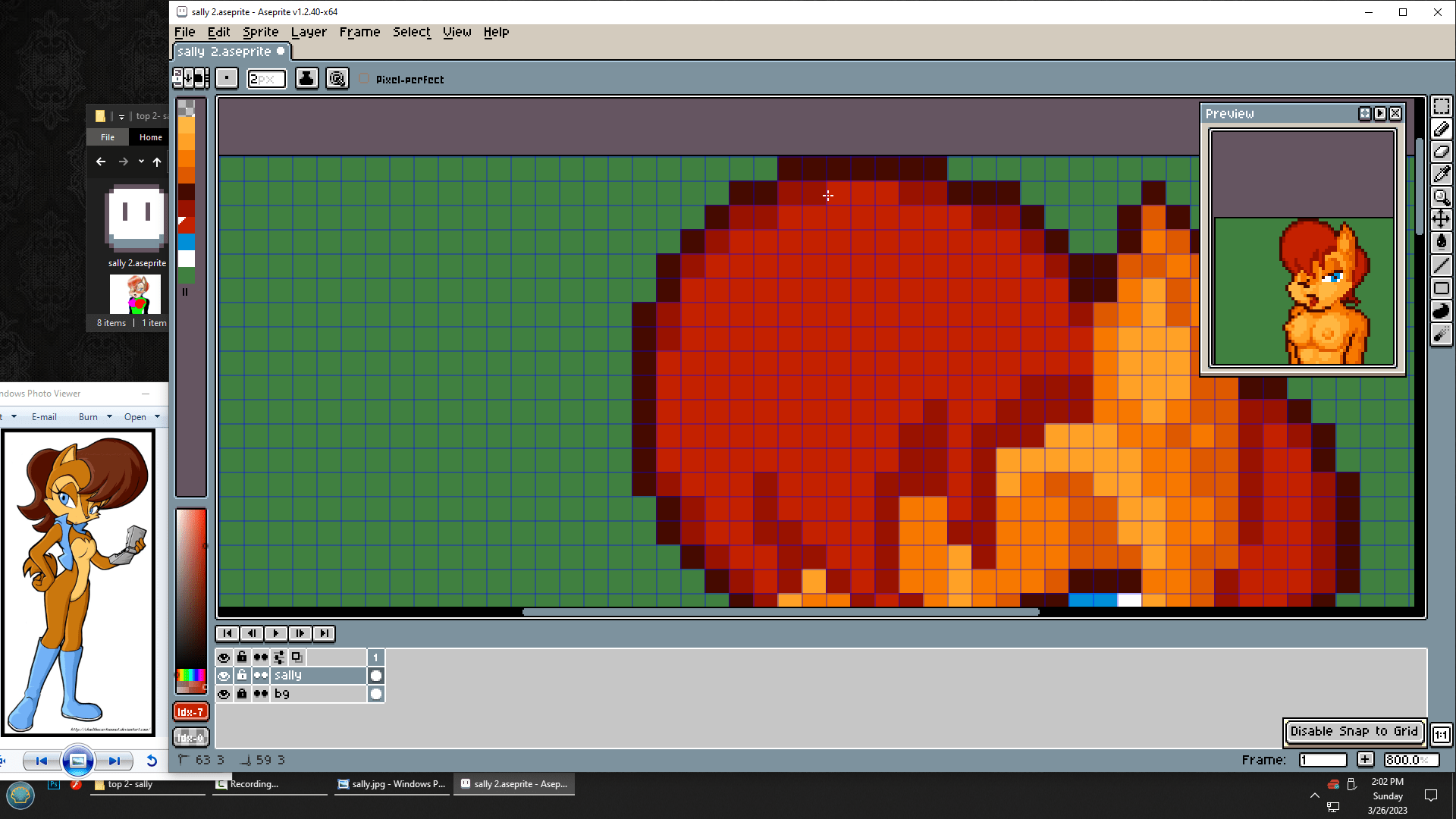Select the Move tool
This screenshot has height=819, width=1456.
[1441, 220]
